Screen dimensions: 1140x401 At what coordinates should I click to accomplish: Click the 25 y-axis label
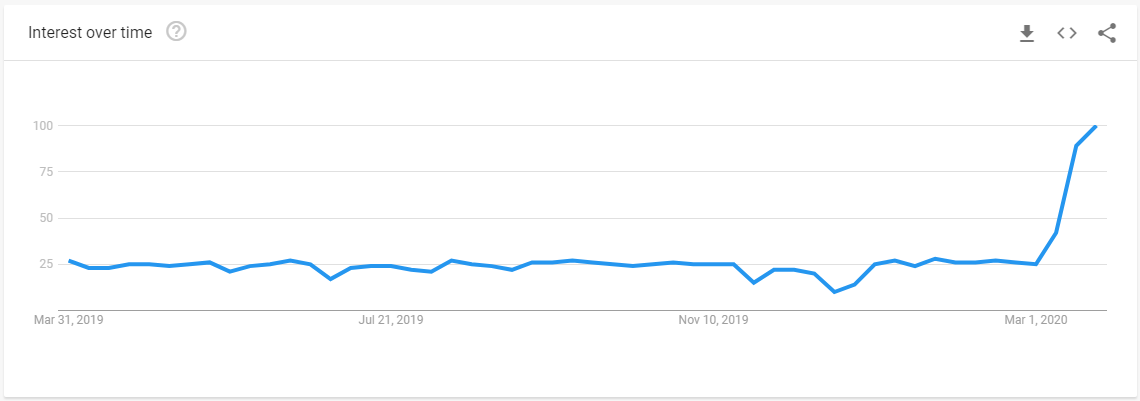tap(49, 264)
